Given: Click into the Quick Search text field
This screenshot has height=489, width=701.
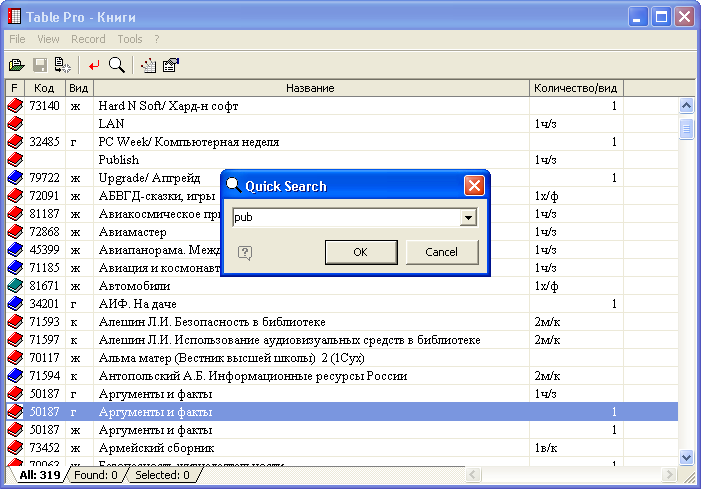Looking at the screenshot, I should pos(345,218).
